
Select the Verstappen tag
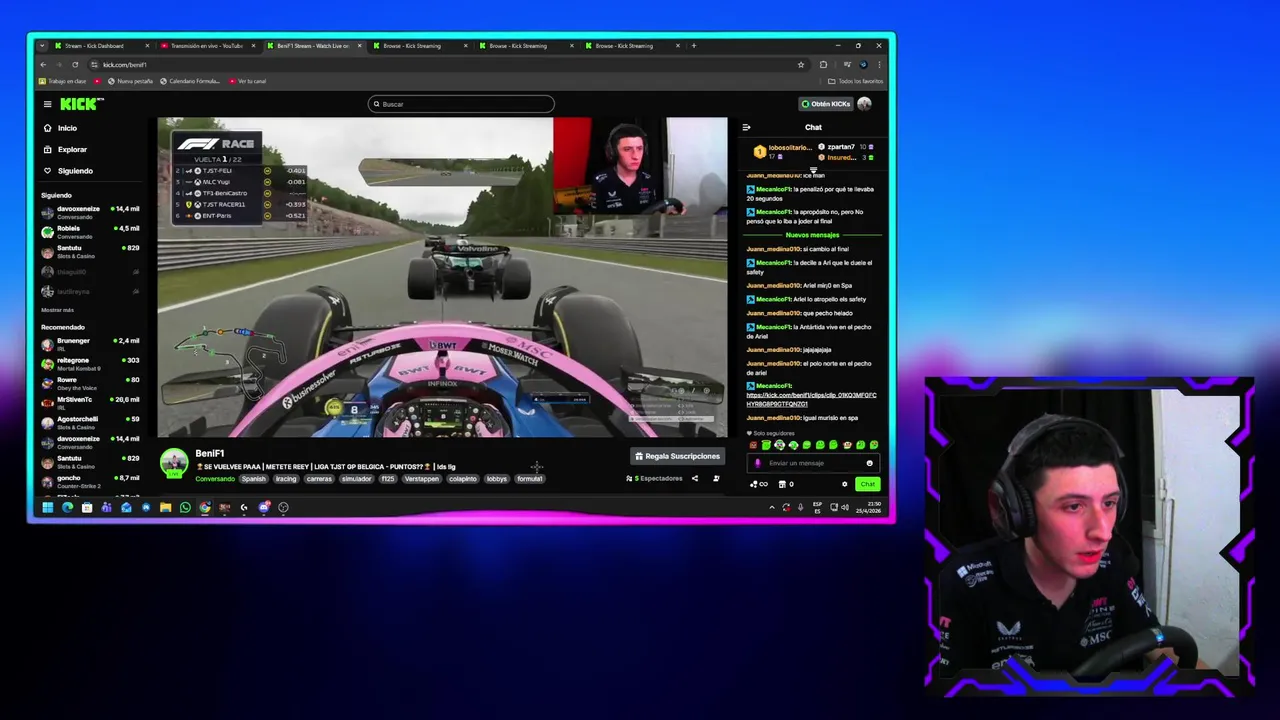click(x=421, y=479)
